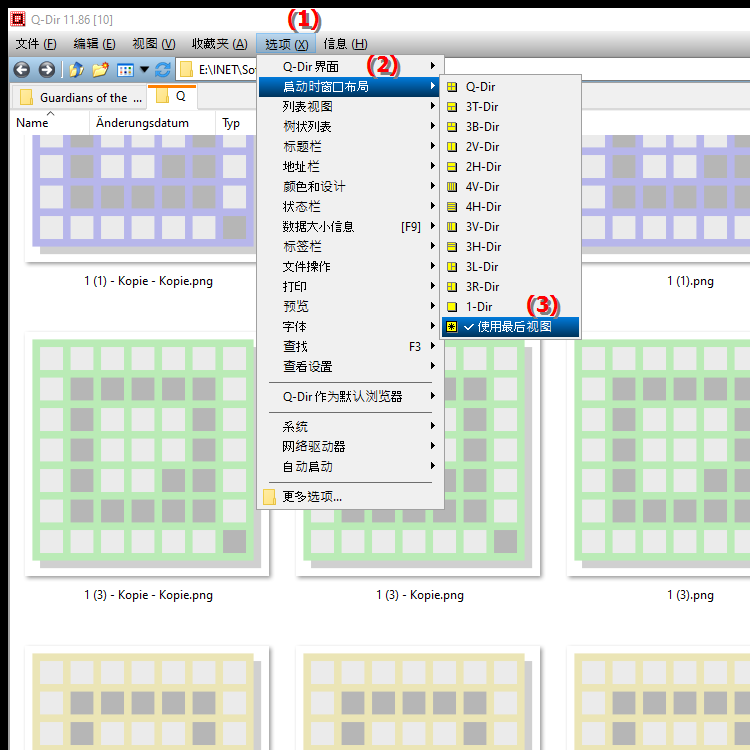Expand the 地址栏 submenu
The height and width of the screenshot is (750, 750).
click(351, 167)
